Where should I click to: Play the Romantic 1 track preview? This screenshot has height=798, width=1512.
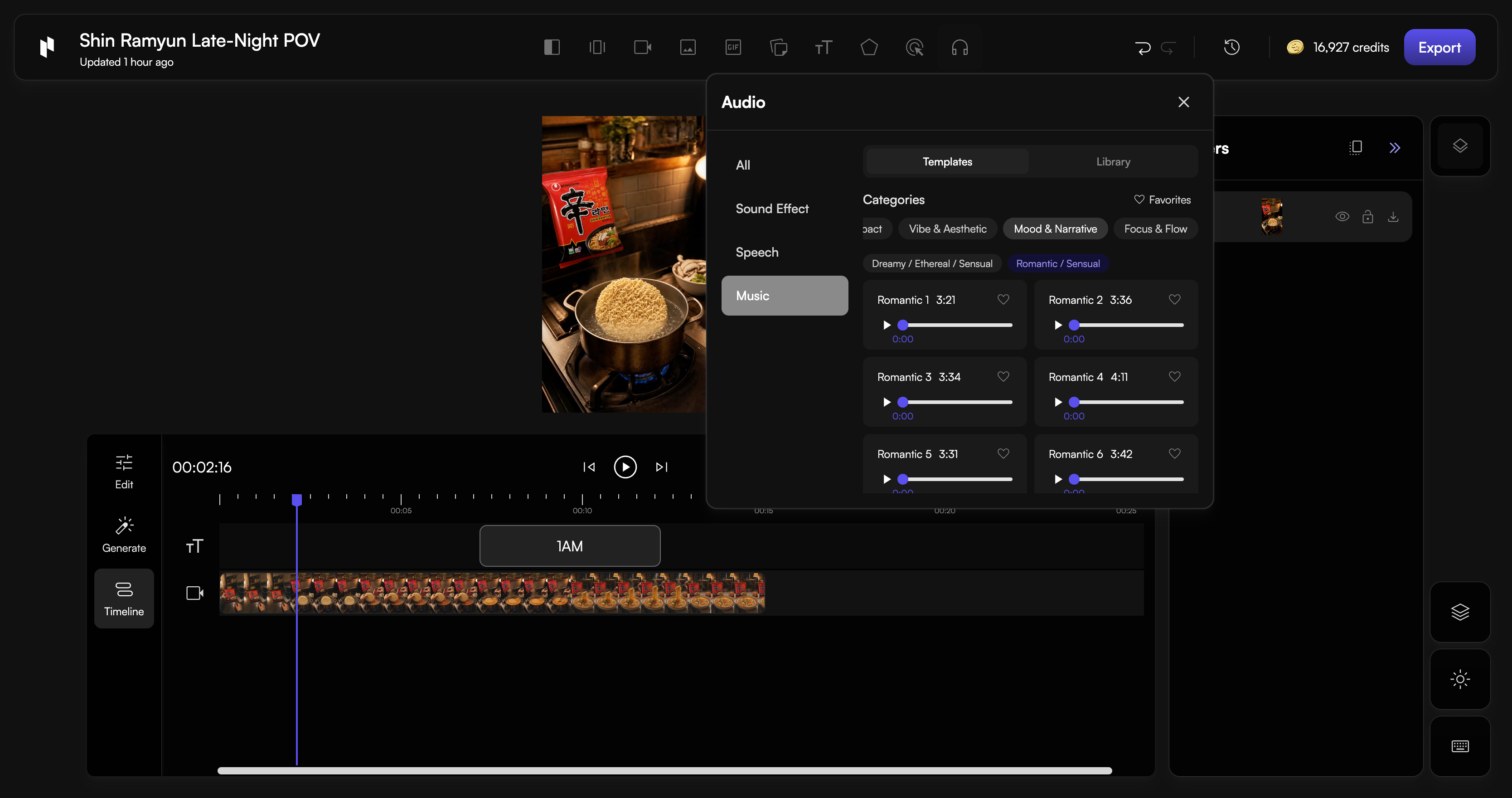[x=886, y=325]
